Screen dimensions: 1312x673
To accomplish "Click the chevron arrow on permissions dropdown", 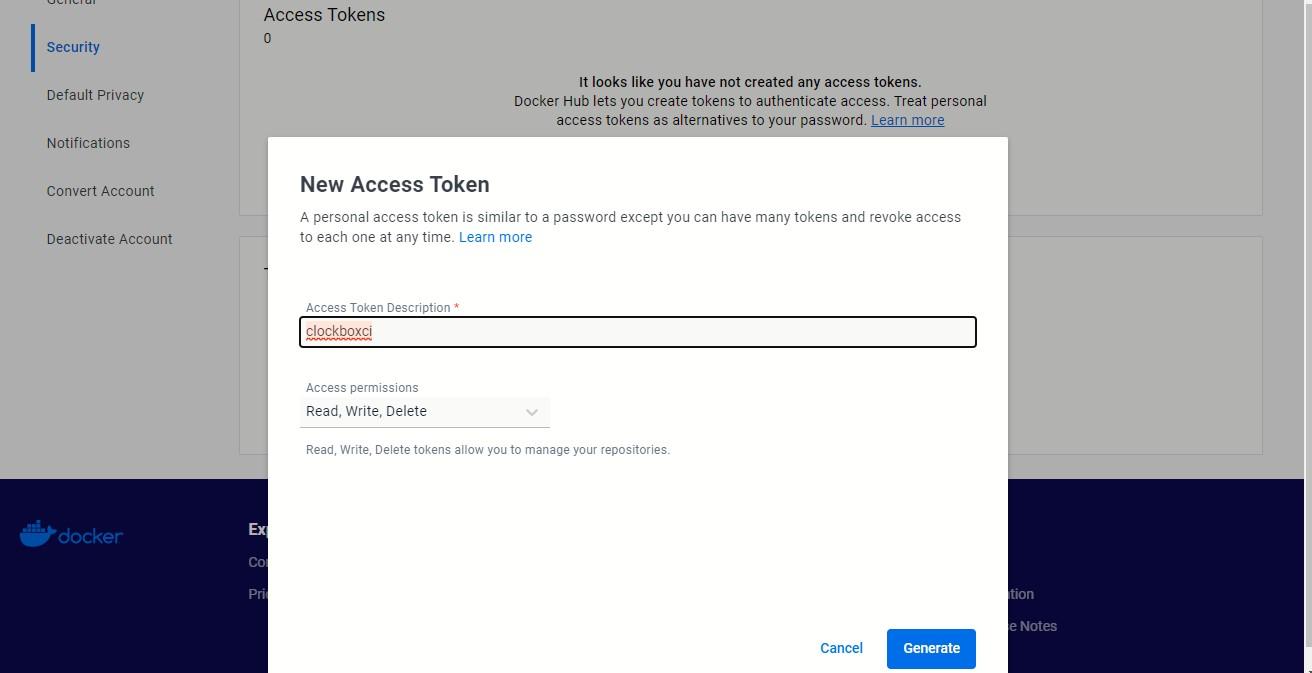I will 532,412.
